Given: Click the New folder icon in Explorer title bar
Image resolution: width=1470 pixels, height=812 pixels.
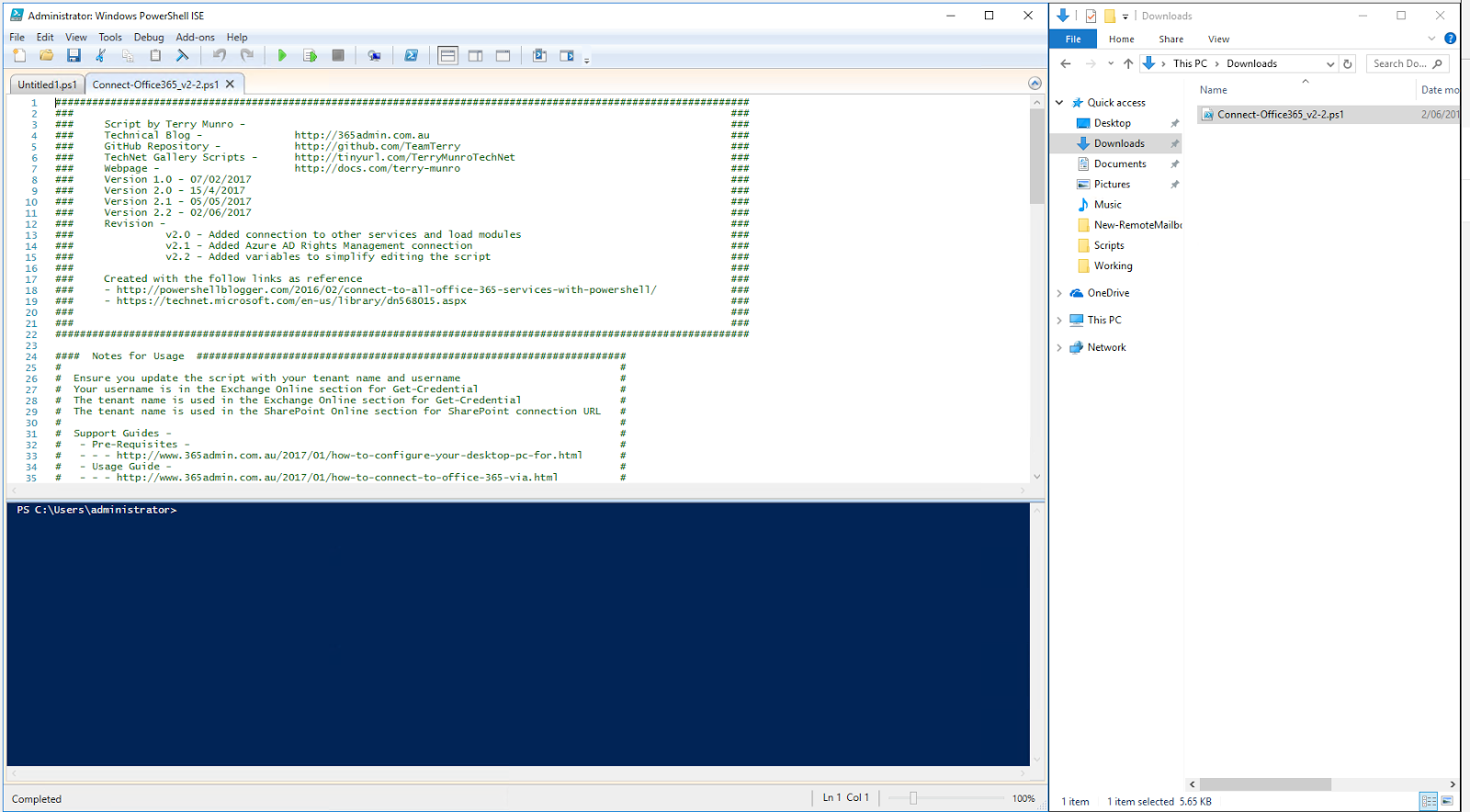Looking at the screenshot, I should pyautogui.click(x=1109, y=16).
